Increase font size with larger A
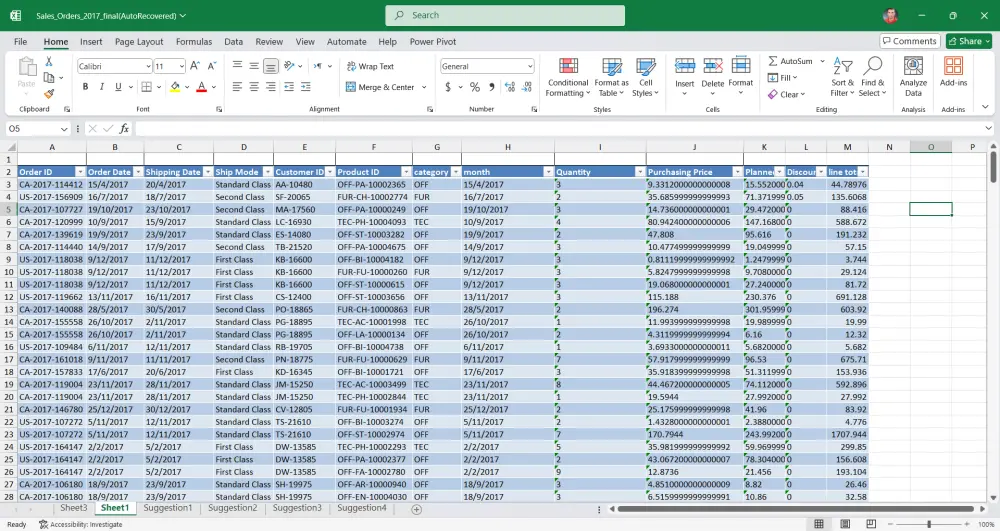This screenshot has width=1000, height=531. coord(195,66)
